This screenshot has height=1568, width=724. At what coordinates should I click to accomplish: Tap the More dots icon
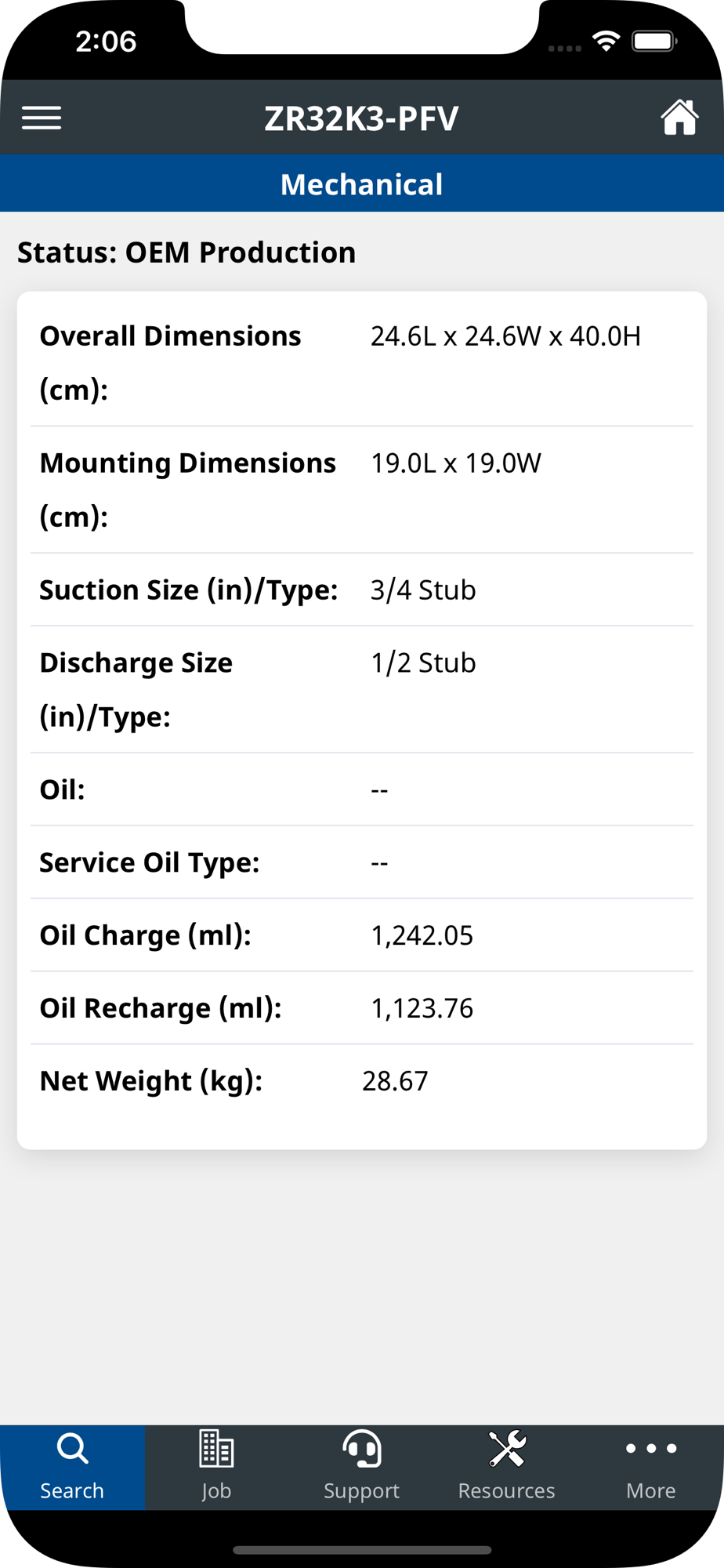tap(651, 1449)
